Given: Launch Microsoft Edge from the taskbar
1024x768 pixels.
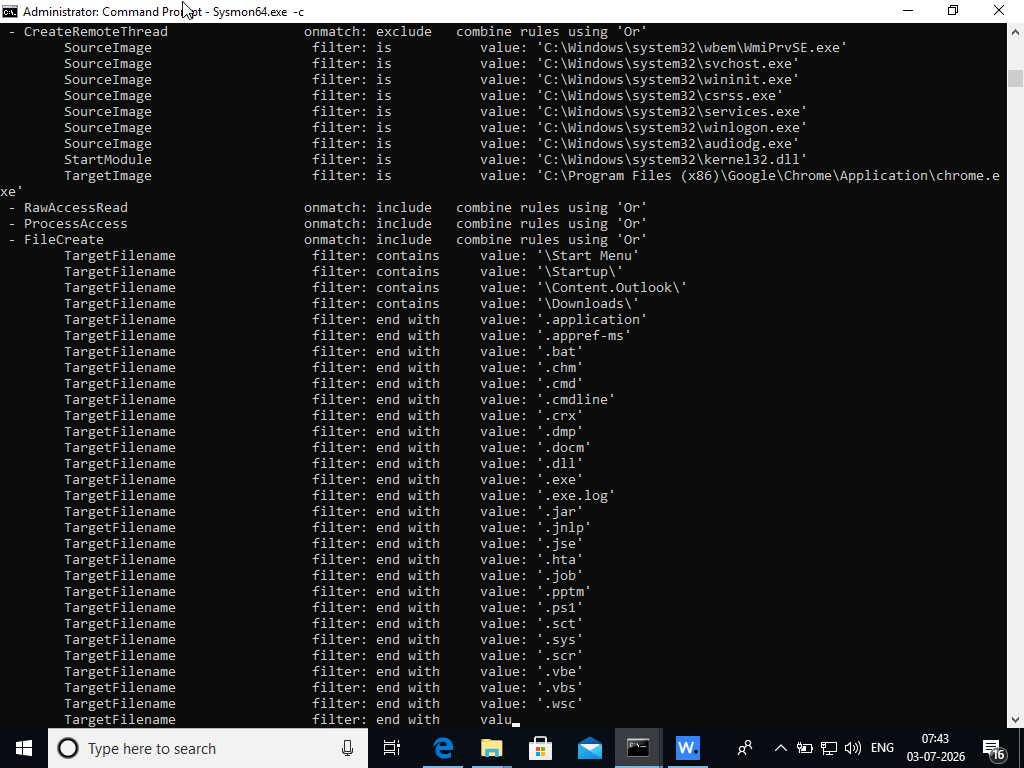Looking at the screenshot, I should tap(443, 748).
